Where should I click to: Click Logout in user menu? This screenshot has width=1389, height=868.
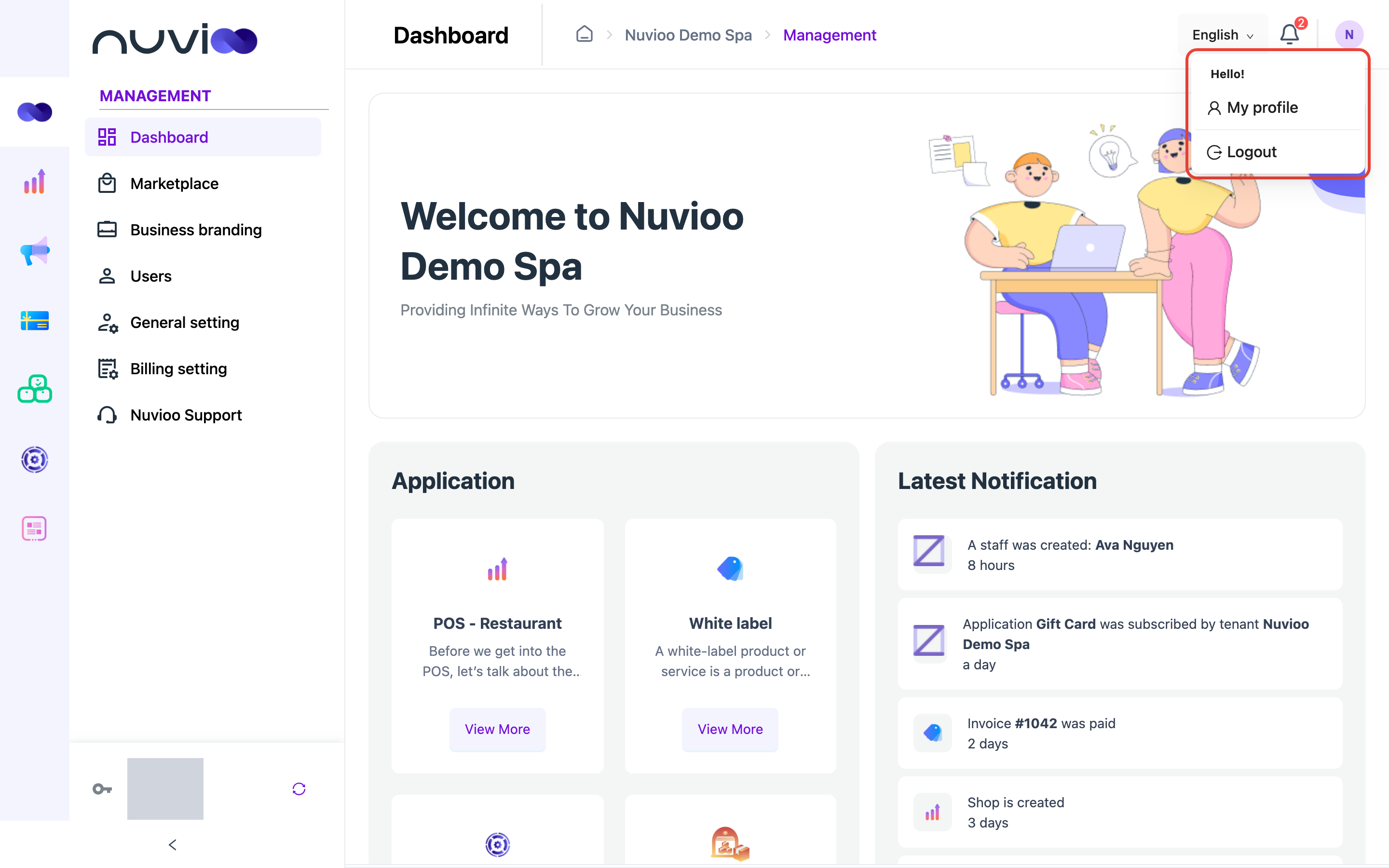[1277, 152]
